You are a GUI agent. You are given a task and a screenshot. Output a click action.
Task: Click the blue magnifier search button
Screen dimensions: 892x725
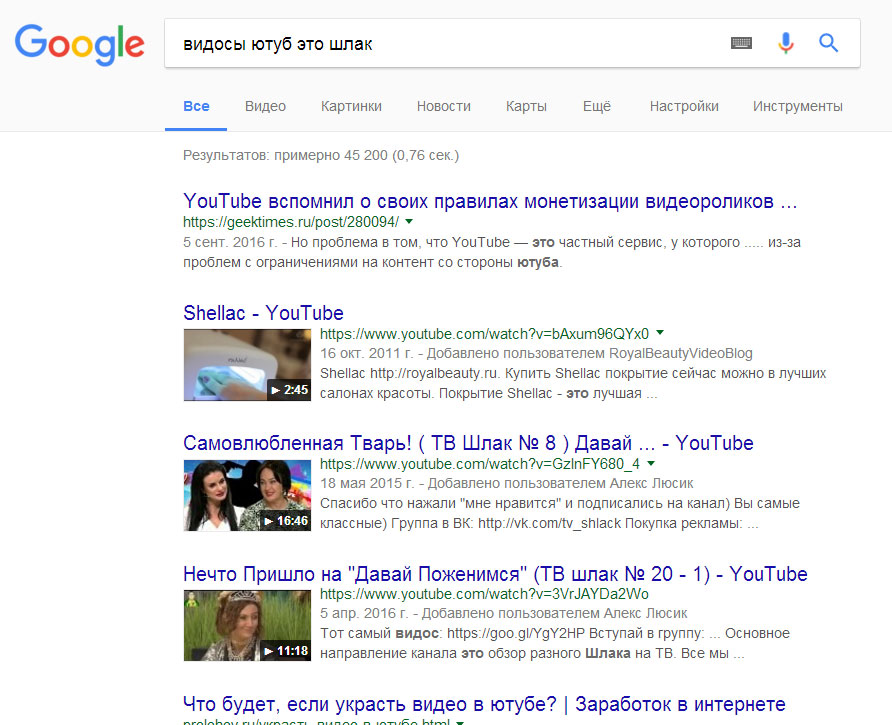tap(828, 43)
